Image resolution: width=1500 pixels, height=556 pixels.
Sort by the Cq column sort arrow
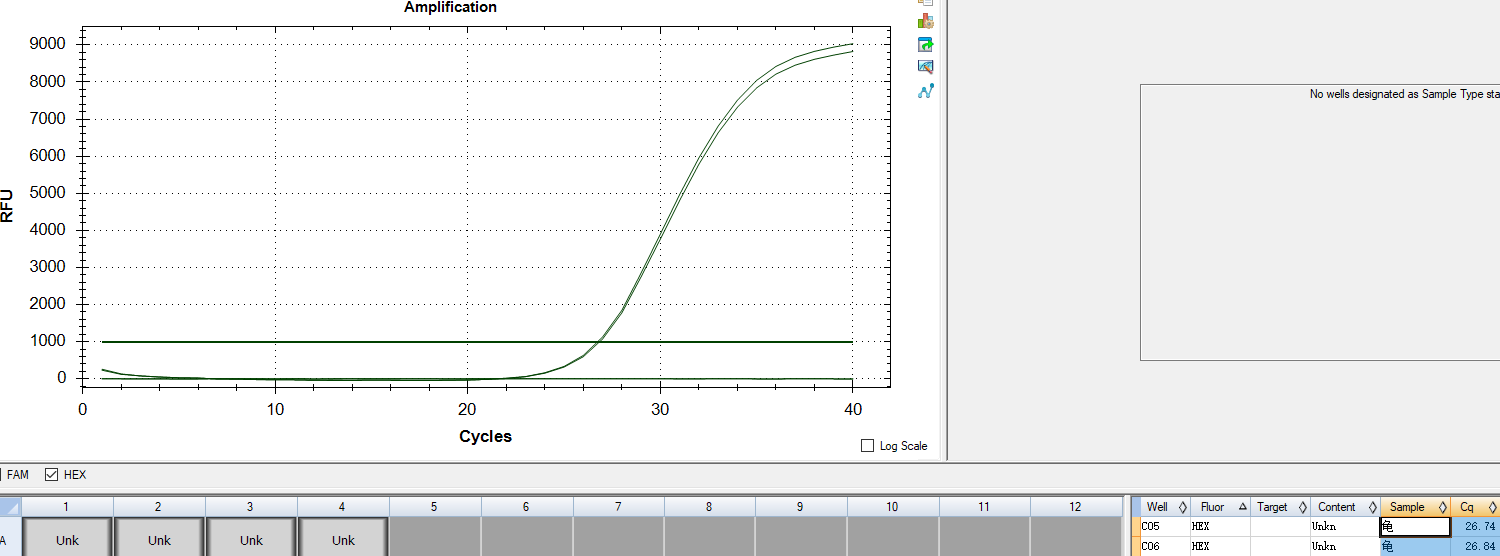pyautogui.click(x=1492, y=507)
